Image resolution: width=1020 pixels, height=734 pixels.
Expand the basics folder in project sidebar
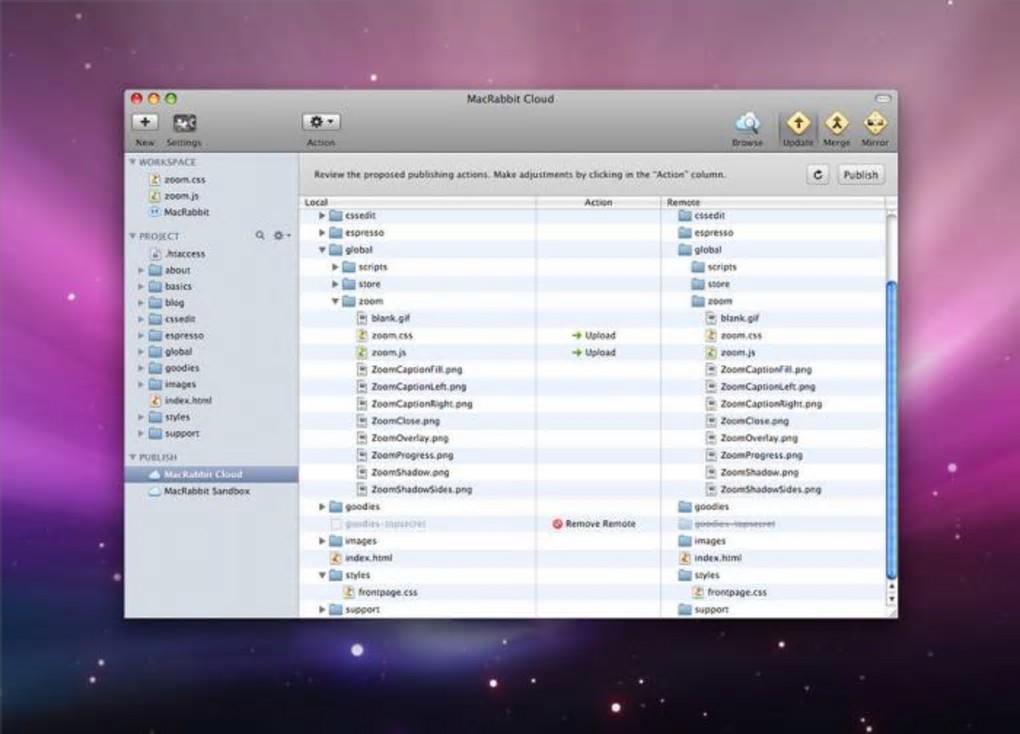coord(141,286)
